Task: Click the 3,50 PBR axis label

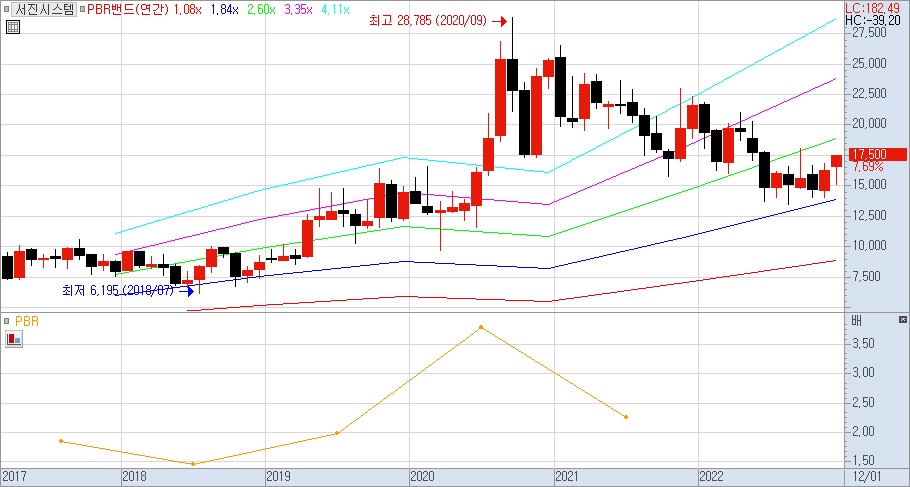Action: pyautogui.click(x=864, y=344)
